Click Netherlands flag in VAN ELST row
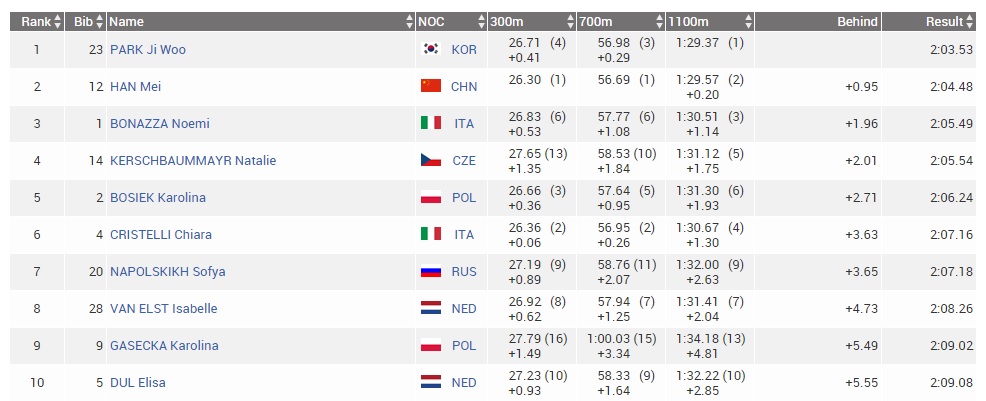Screen dimensions: 986x401 click(431, 308)
